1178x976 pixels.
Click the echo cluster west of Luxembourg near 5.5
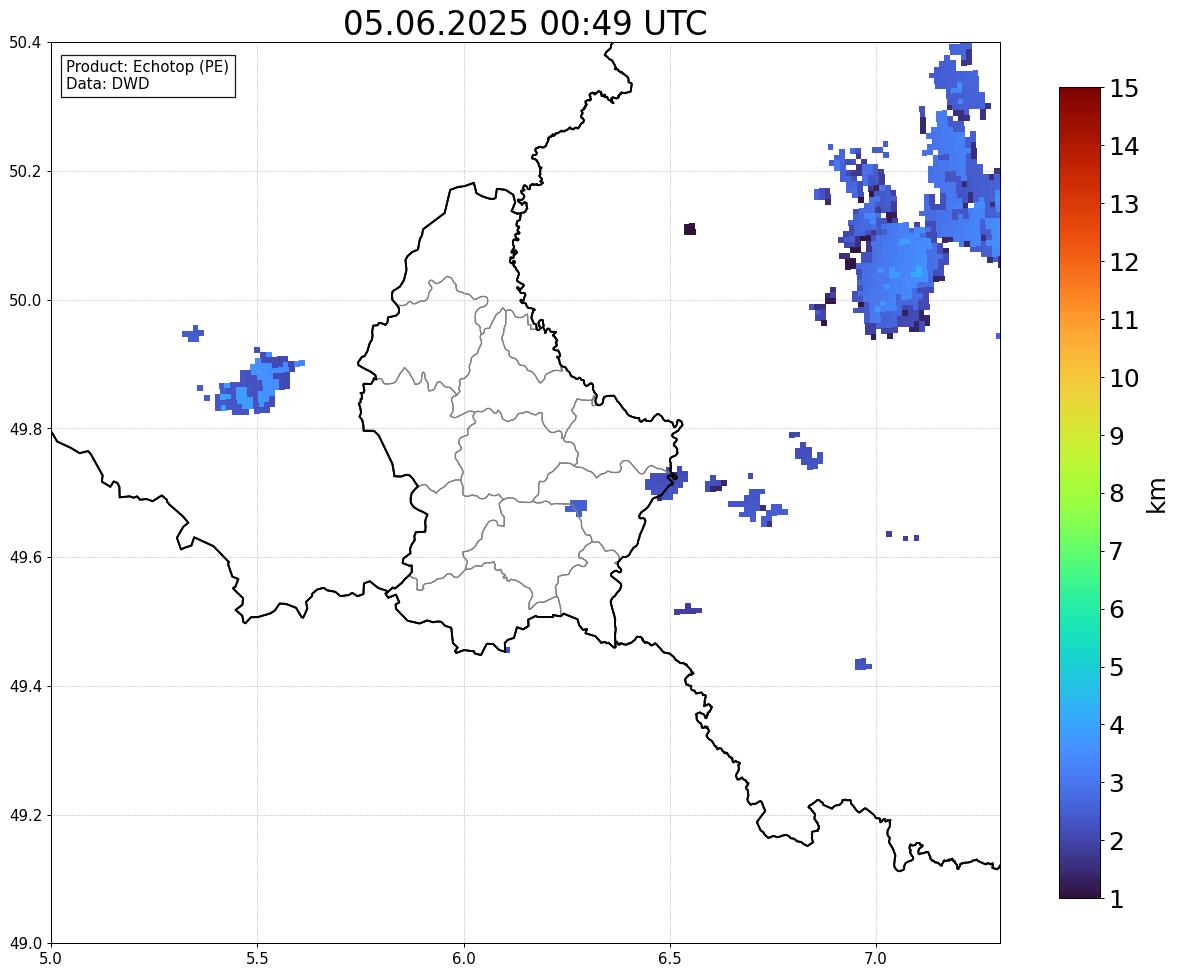(255, 383)
